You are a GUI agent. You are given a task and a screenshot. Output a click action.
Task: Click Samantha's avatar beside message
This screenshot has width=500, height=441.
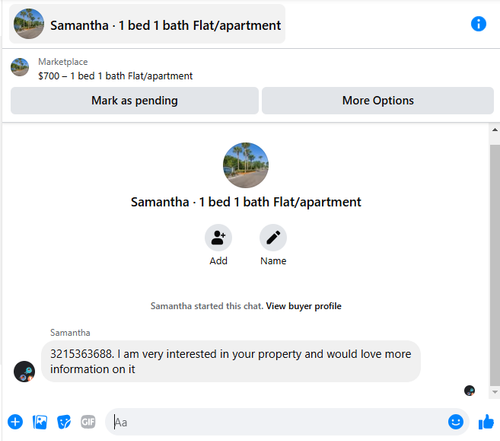click(24, 371)
